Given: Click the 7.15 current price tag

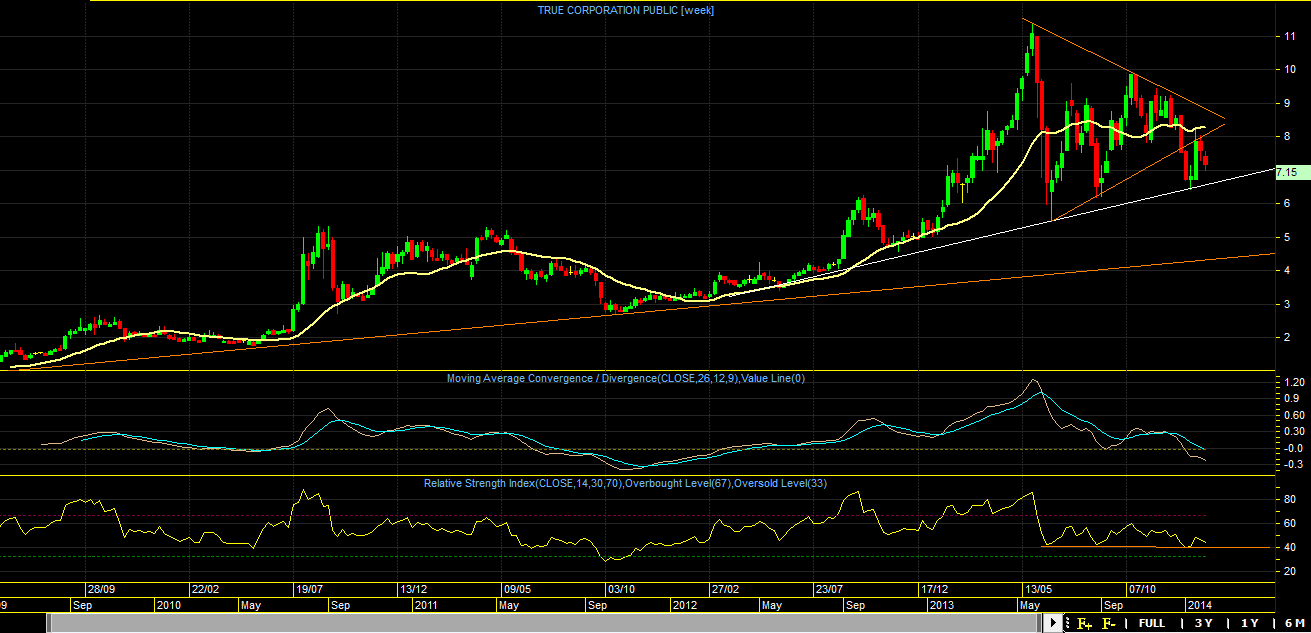Looking at the screenshot, I should tap(1290, 172).
